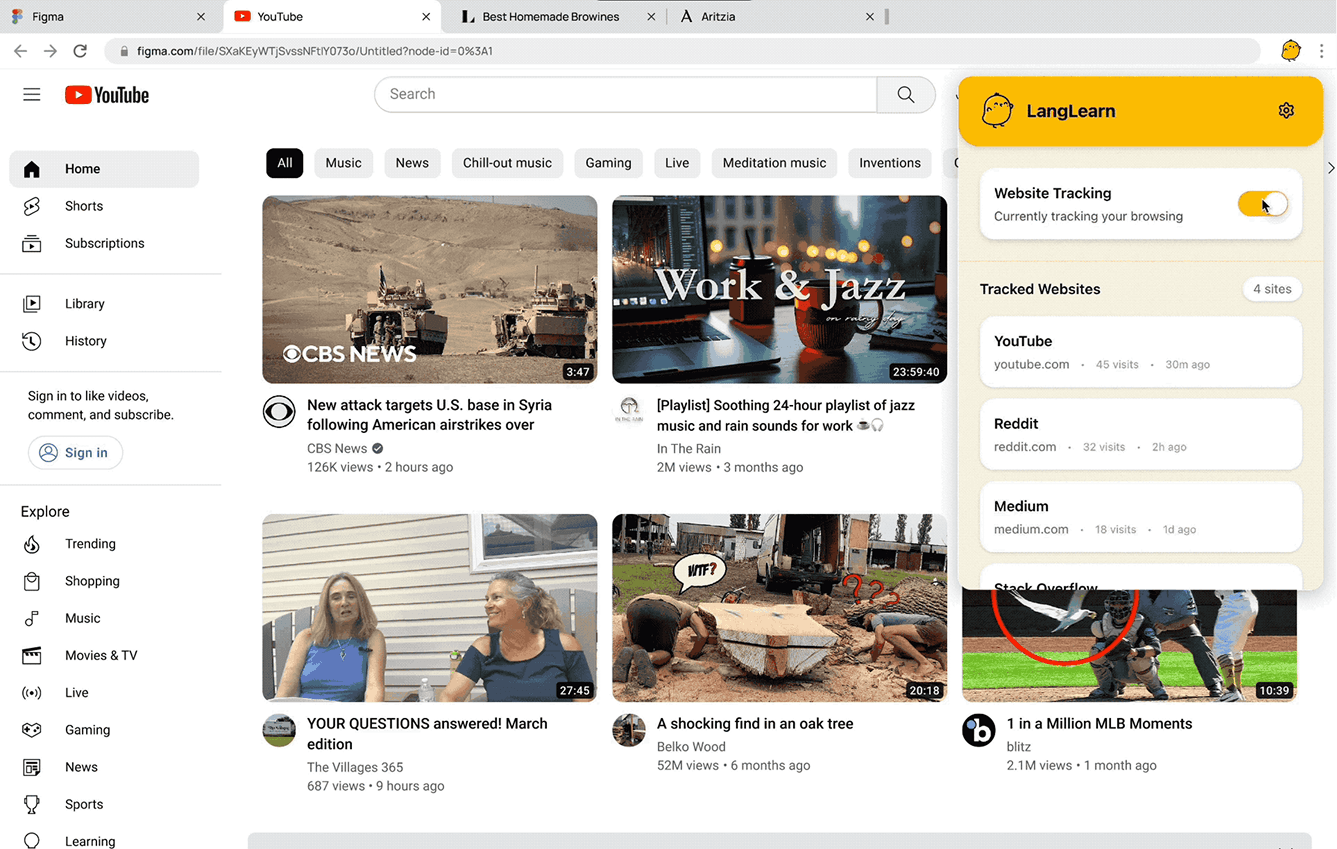
Task: Open the Belko Wood channel link
Action: tap(691, 746)
